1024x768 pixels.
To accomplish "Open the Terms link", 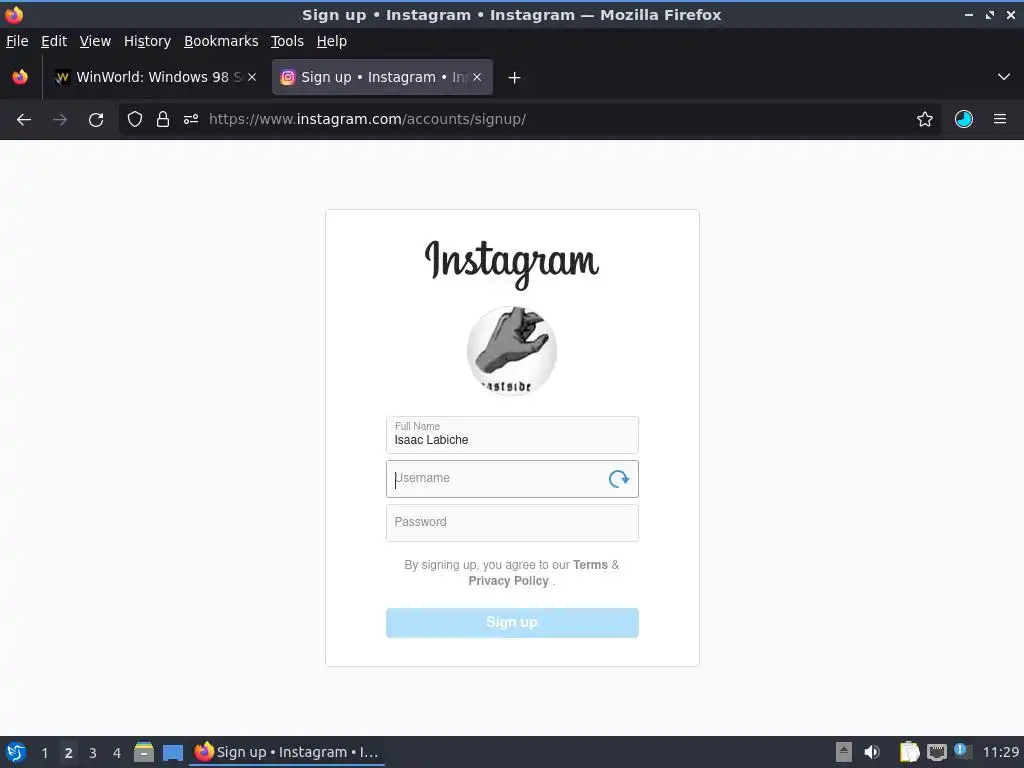I will (590, 565).
